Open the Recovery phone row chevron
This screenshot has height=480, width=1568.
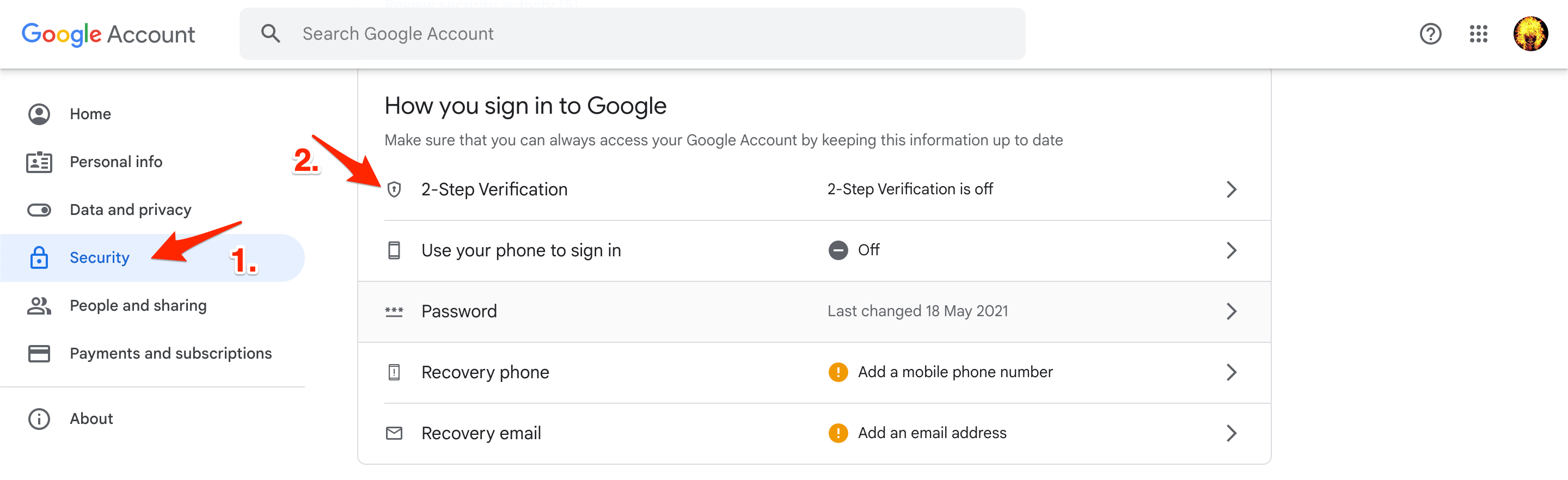tap(1231, 372)
